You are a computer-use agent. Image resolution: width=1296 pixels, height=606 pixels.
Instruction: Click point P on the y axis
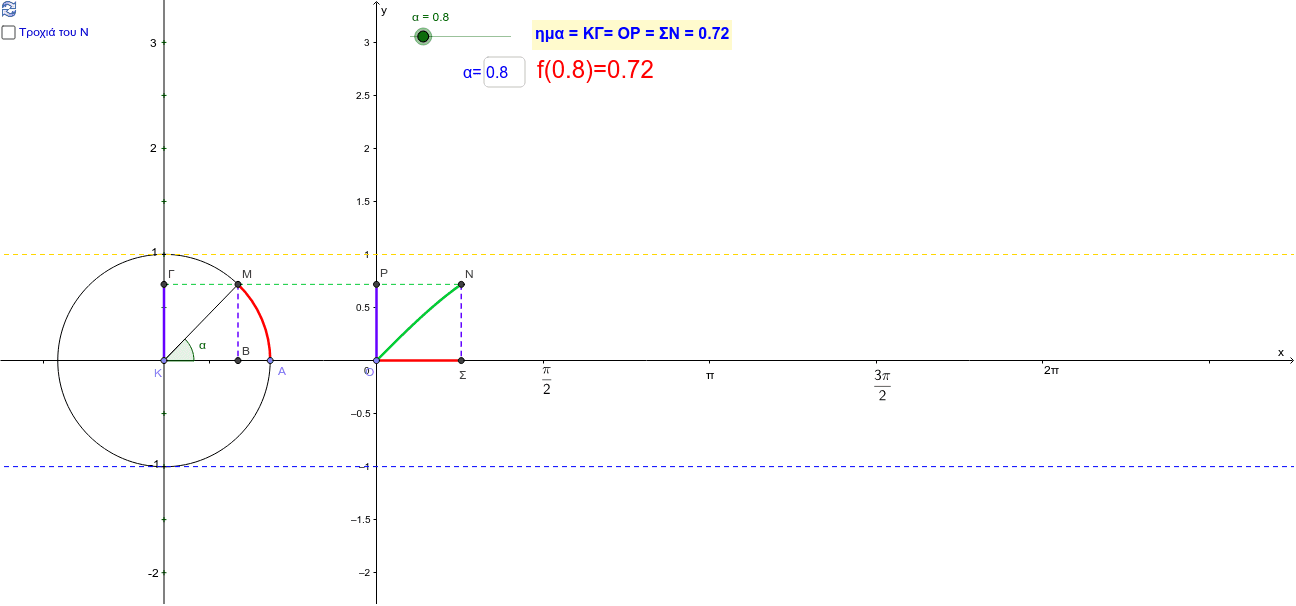click(376, 285)
